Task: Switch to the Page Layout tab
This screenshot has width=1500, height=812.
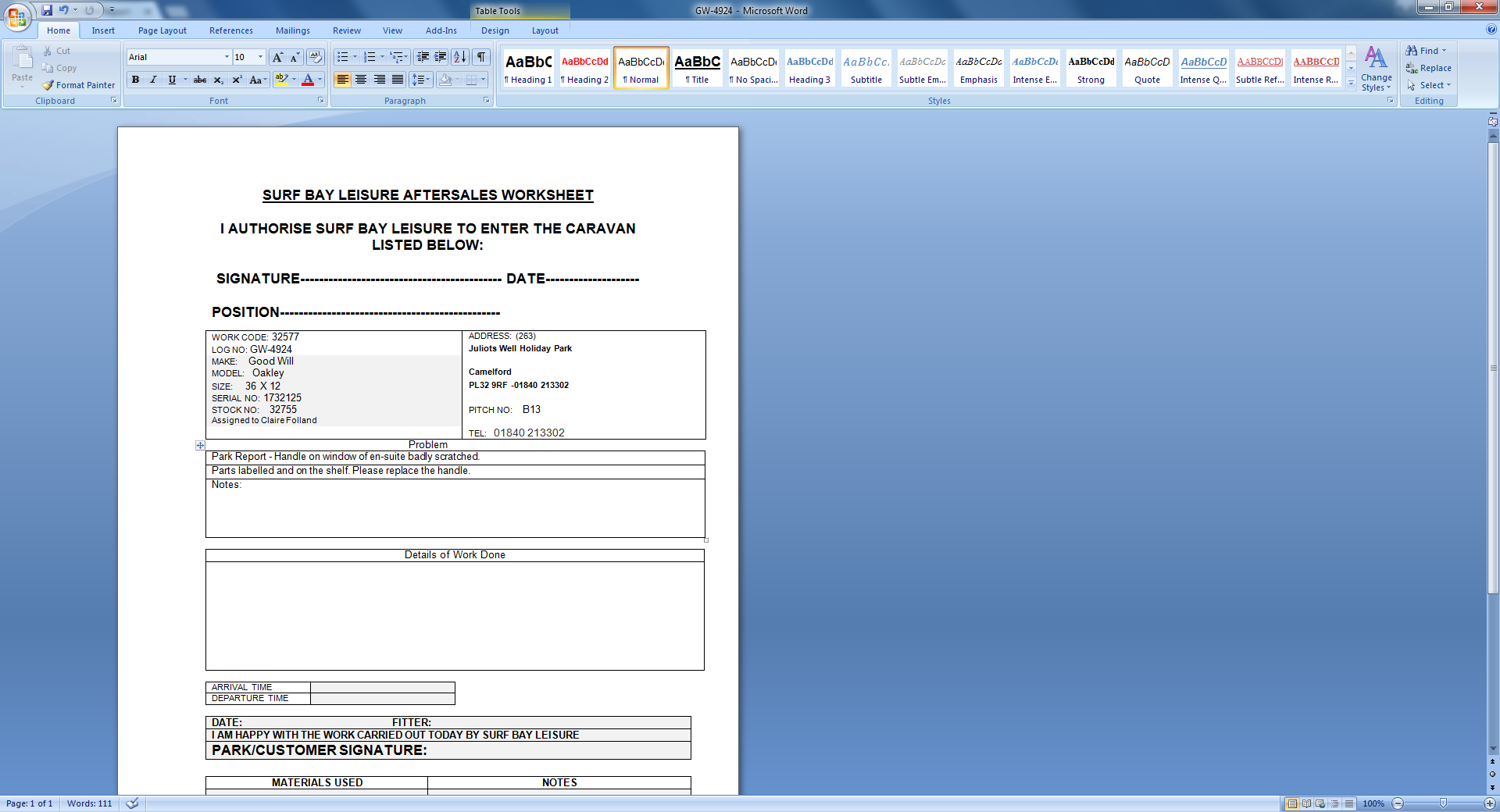Action: [162, 30]
